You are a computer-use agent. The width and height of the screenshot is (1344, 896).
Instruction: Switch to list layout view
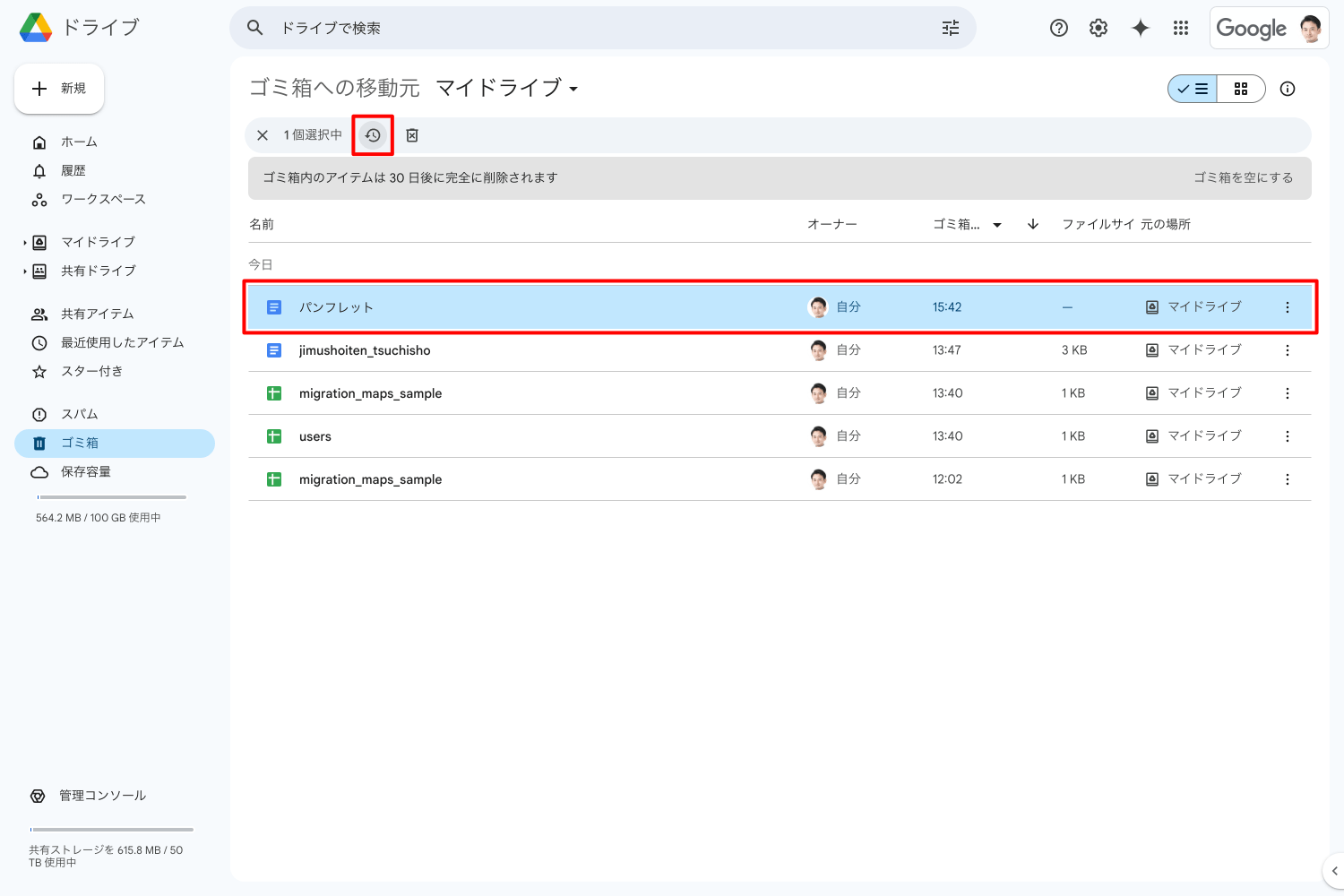point(1193,89)
